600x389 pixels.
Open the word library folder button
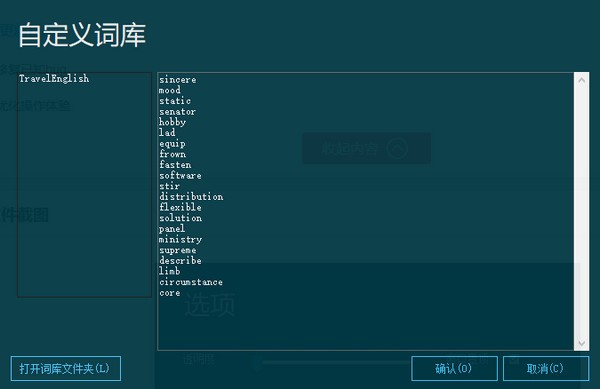[66, 368]
